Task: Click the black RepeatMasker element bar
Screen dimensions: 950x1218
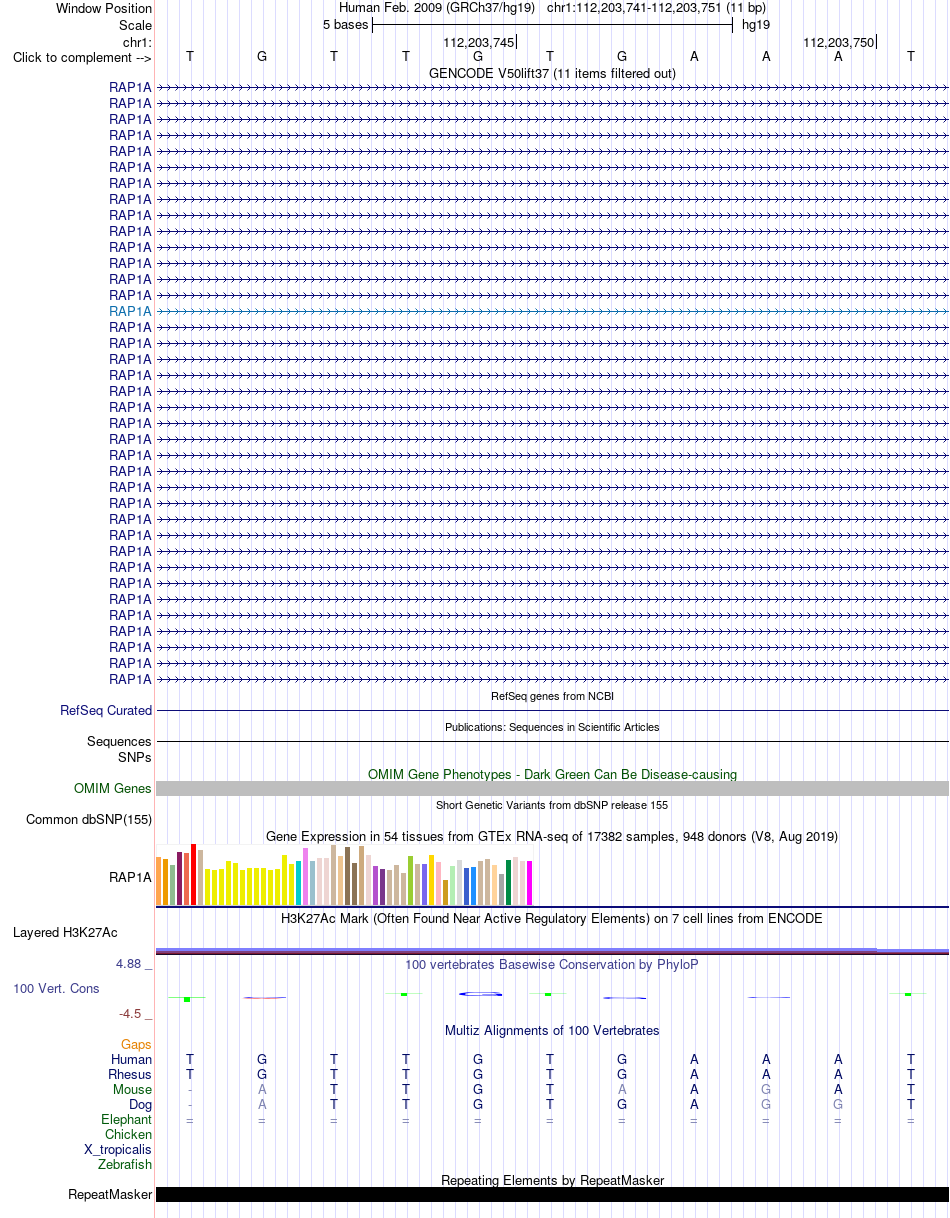Action: [552, 1194]
